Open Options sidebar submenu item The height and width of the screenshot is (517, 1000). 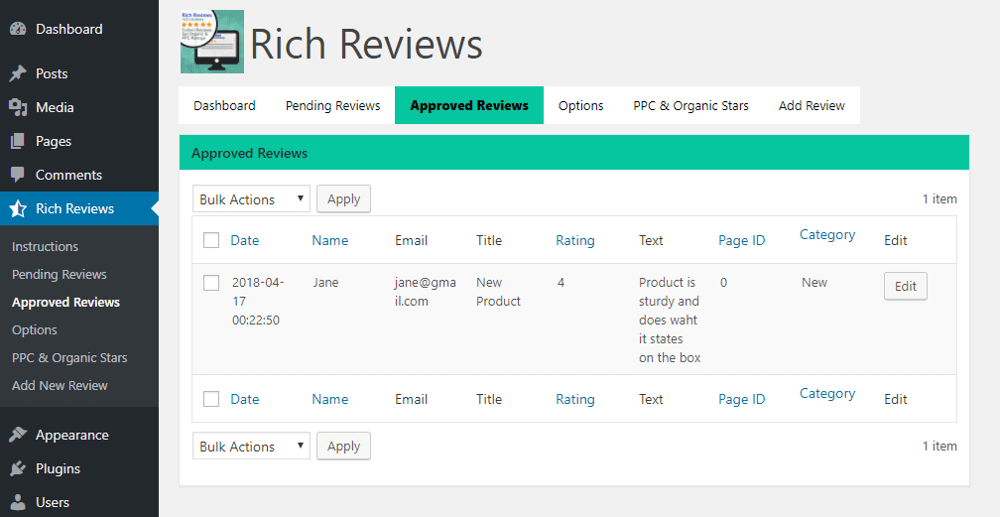click(x=34, y=330)
